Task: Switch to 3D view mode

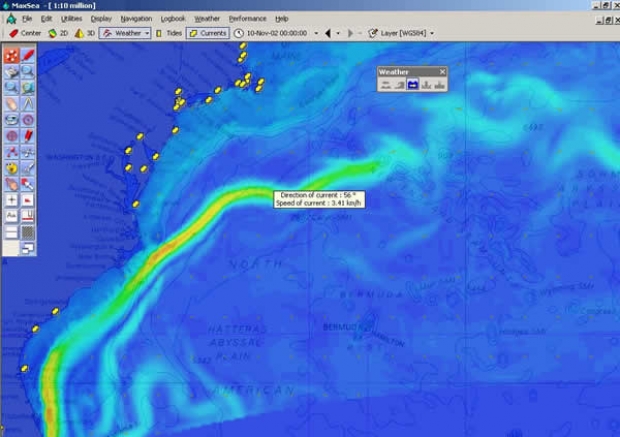Action: pyautogui.click(x=86, y=33)
